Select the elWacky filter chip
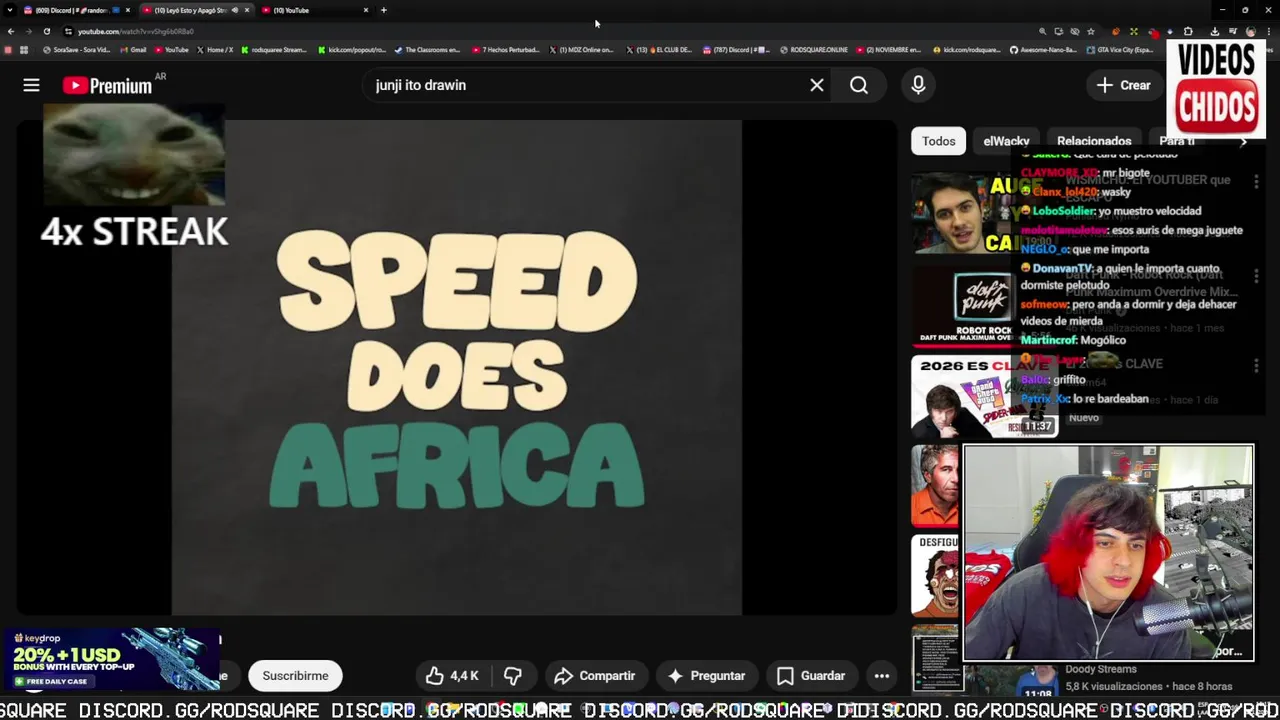The width and height of the screenshot is (1280, 720). tap(1006, 141)
